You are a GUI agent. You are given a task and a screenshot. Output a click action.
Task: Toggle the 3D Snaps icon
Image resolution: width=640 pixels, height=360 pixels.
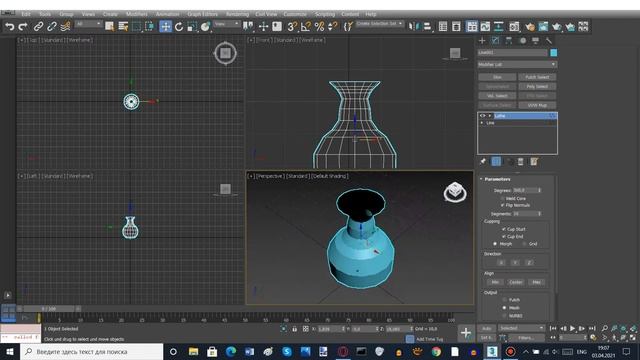click(x=292, y=27)
